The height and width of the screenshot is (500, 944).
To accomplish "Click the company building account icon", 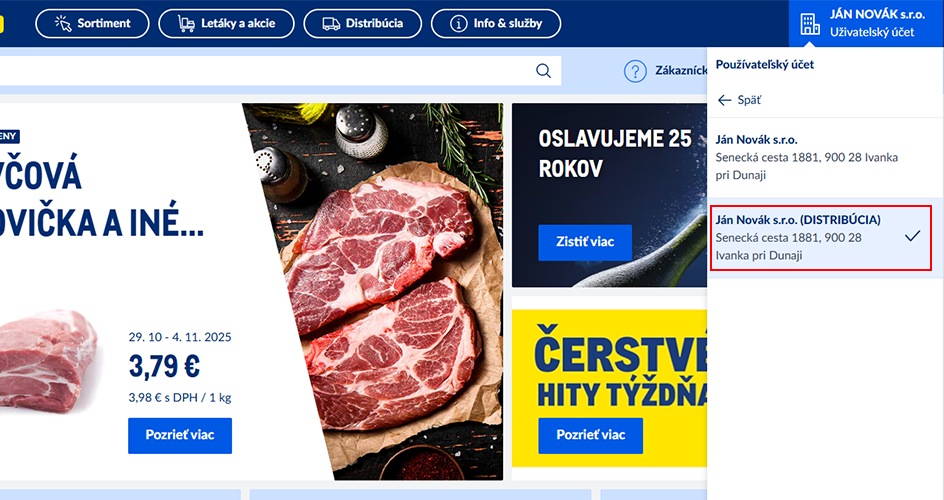I will 810,24.
